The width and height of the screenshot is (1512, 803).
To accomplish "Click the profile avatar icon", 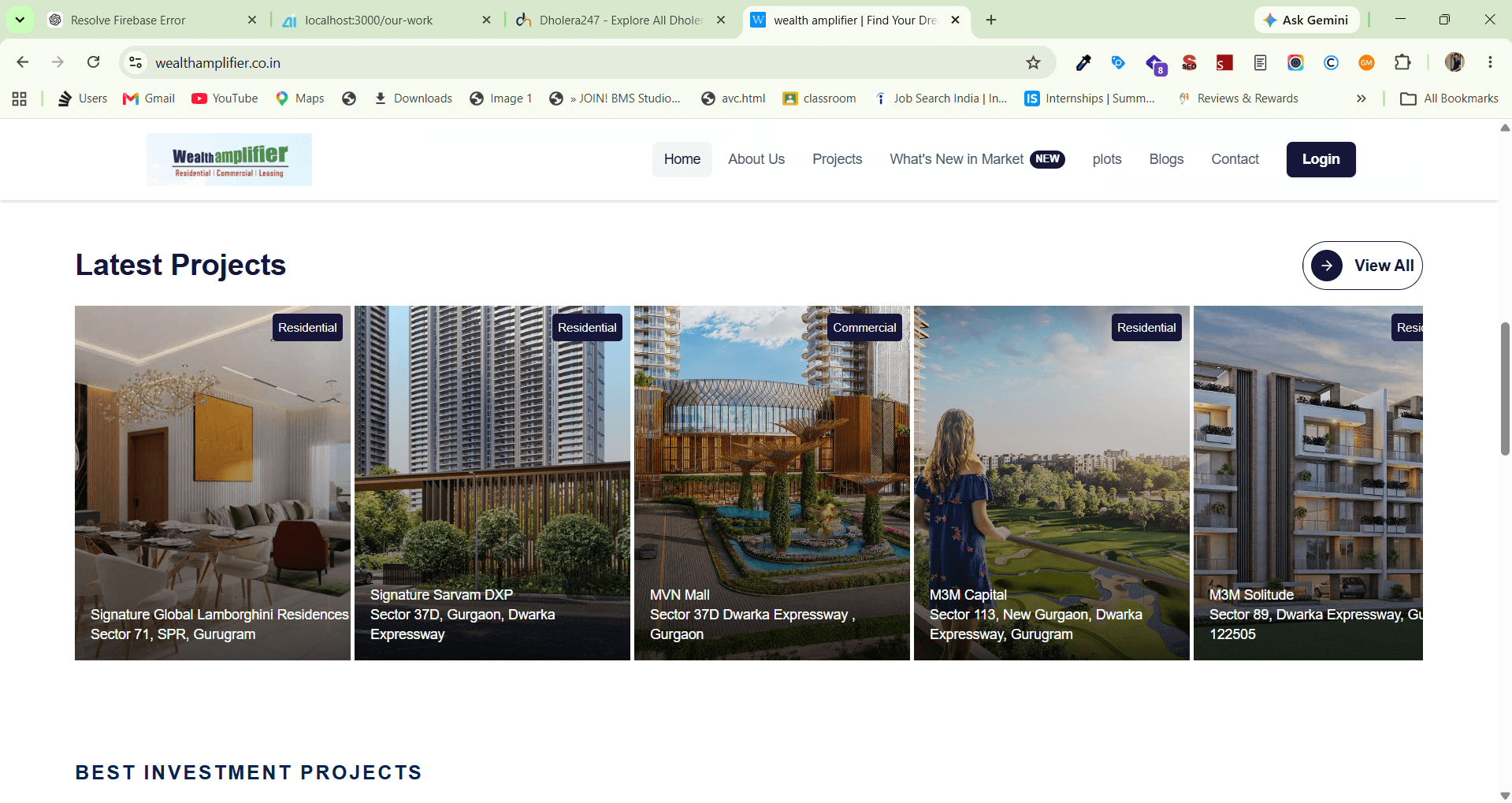I will coord(1454,62).
